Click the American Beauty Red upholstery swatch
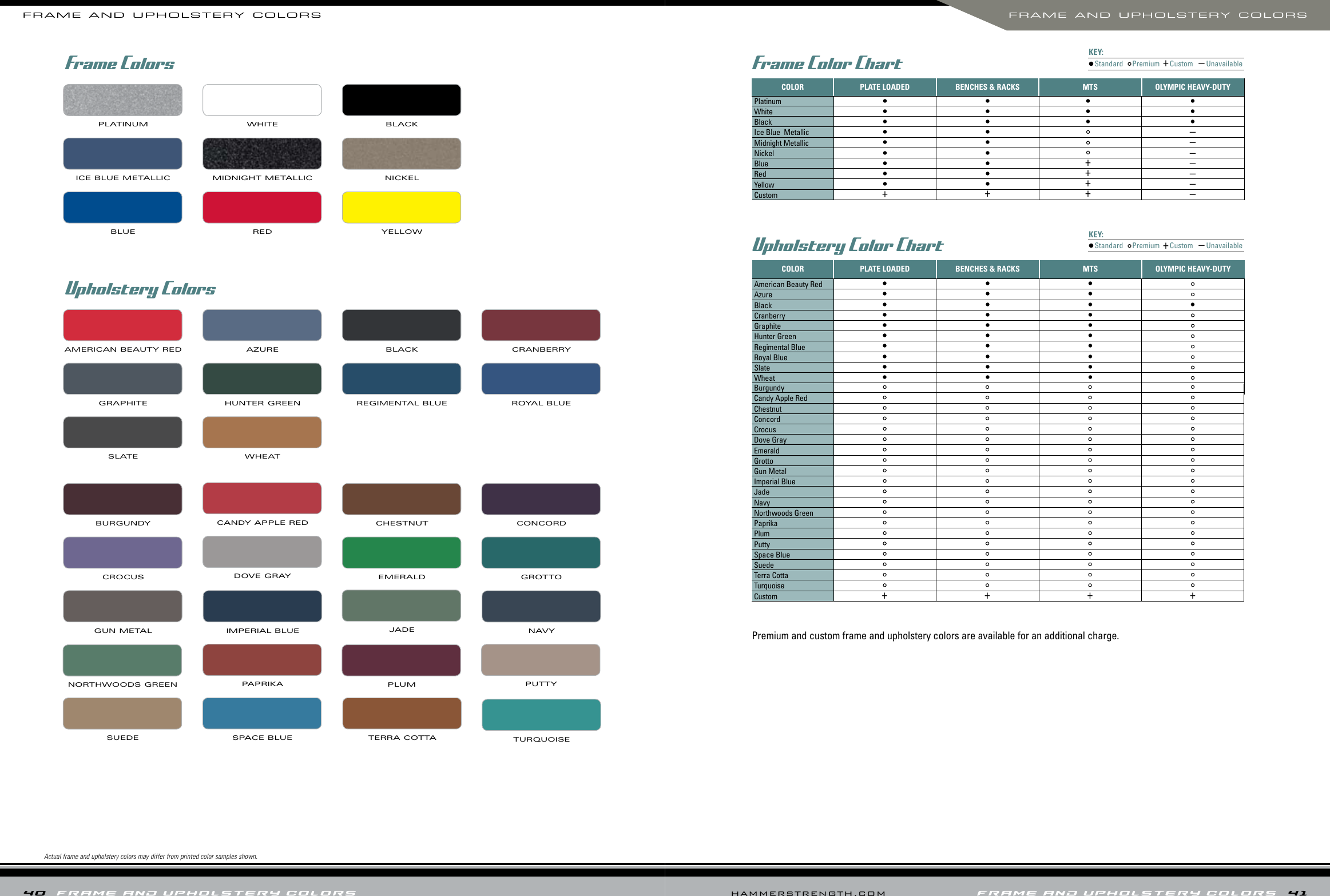Image resolution: width=1330 pixels, height=896 pixels. coord(122,325)
